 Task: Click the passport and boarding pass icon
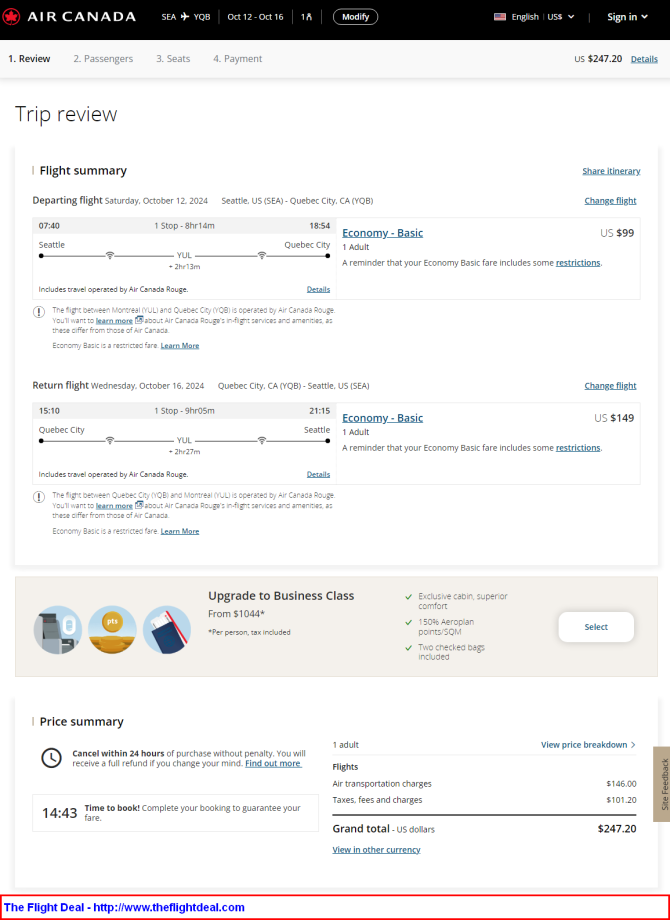167,630
